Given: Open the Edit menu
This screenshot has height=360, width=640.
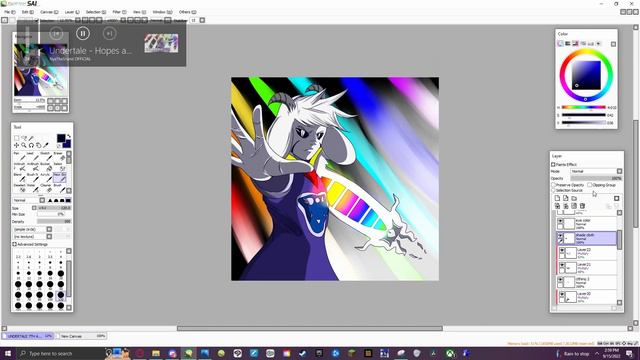Looking at the screenshot, I should (x=28, y=12).
